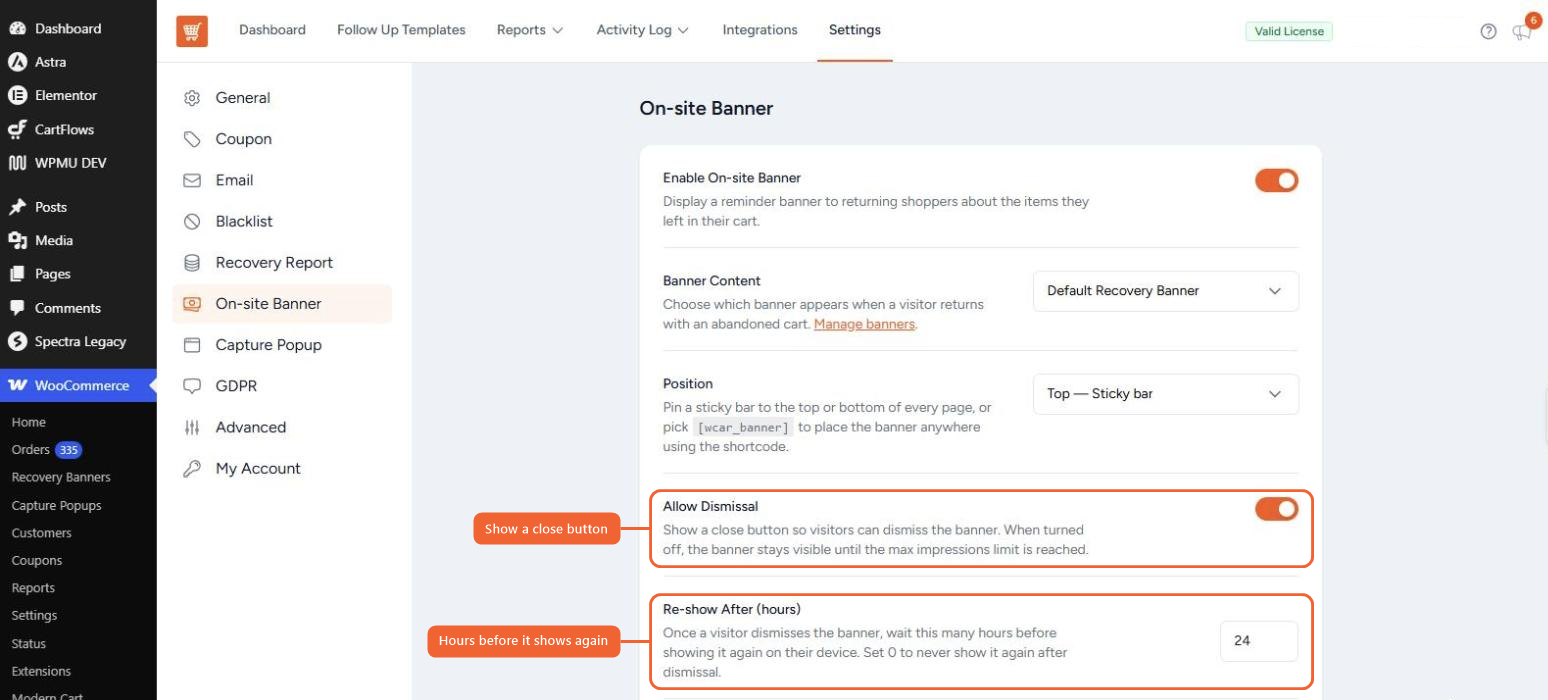Click the My Account key icon
Image resolution: width=1548 pixels, height=700 pixels.
(x=192, y=468)
